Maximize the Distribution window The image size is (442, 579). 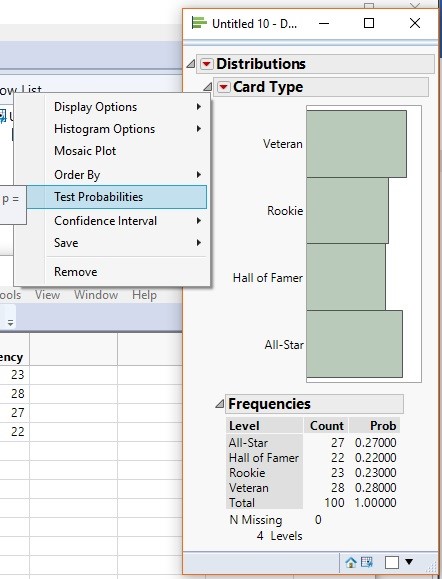[369, 23]
